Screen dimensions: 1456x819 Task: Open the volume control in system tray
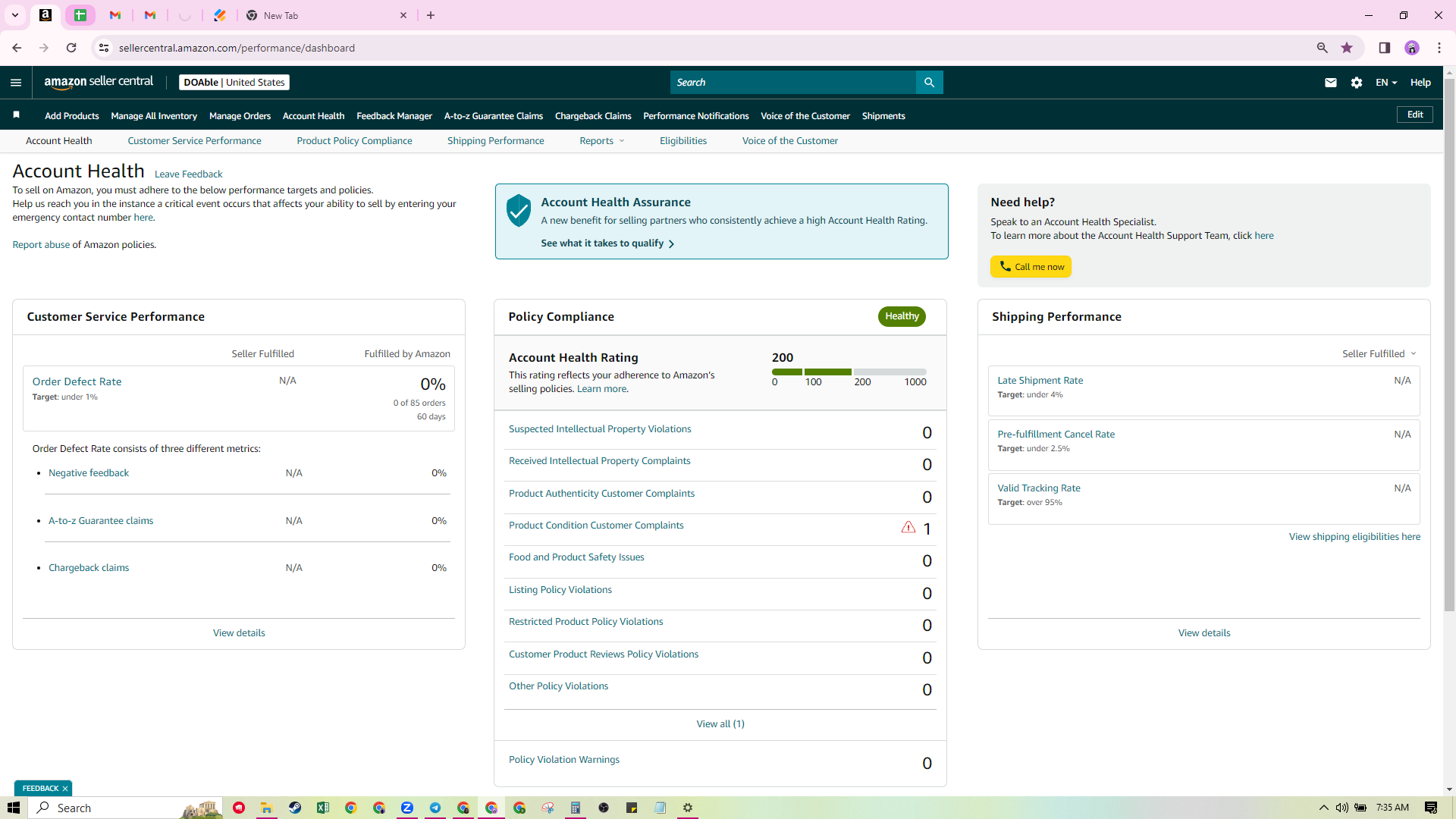[1342, 808]
